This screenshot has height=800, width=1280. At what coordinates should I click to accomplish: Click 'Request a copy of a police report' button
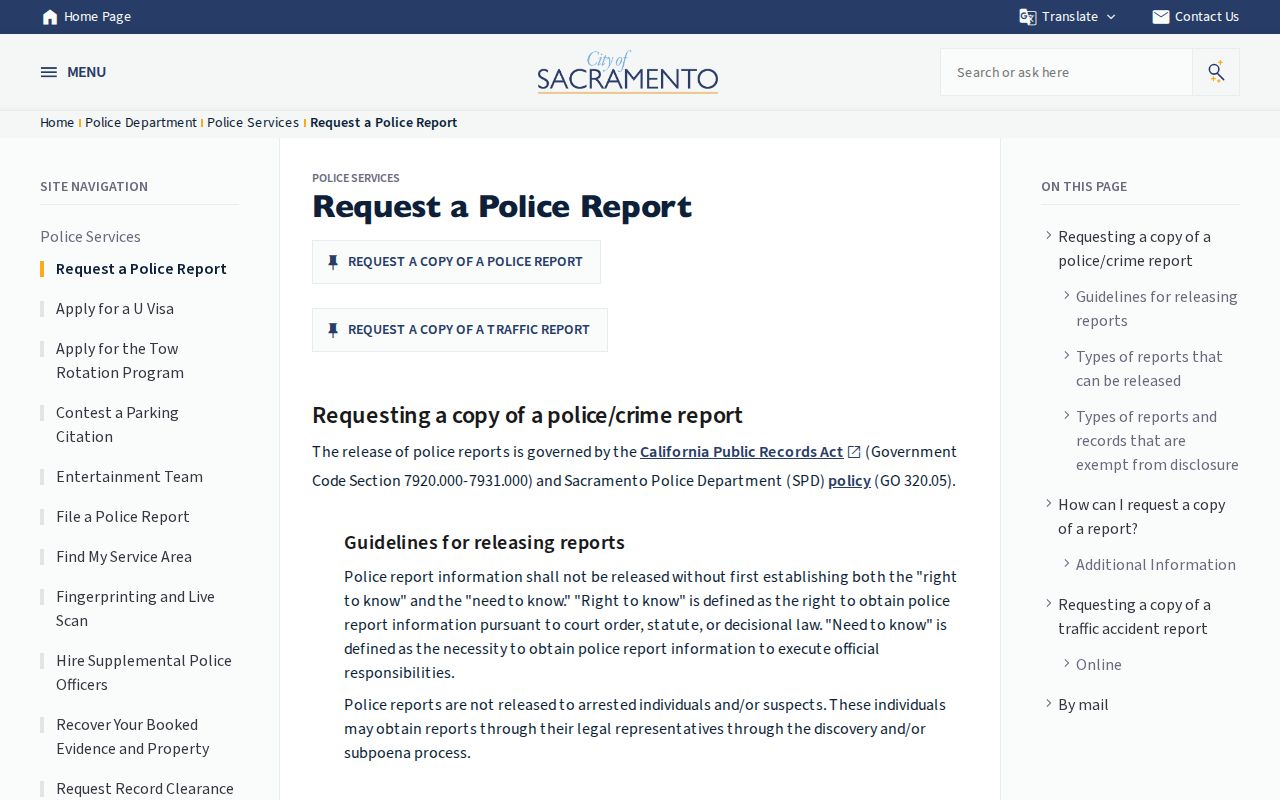[x=456, y=262]
